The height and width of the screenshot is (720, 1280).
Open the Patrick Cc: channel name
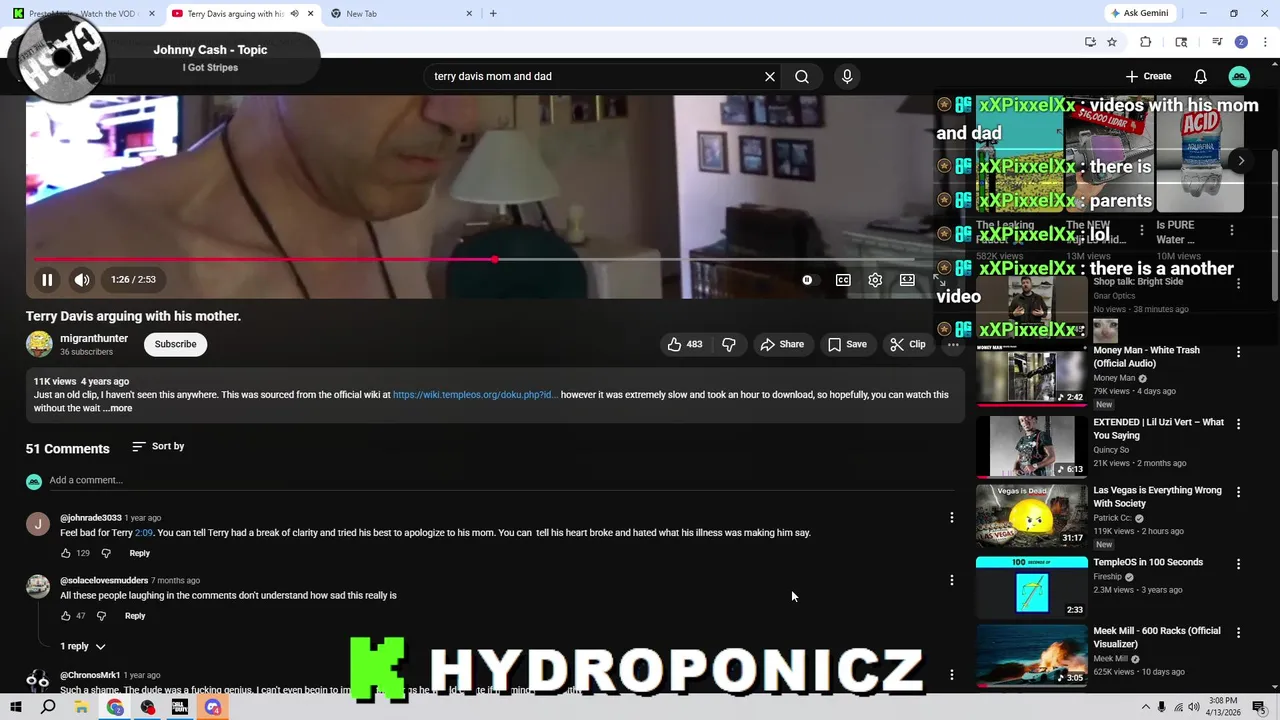pyautogui.click(x=1113, y=518)
